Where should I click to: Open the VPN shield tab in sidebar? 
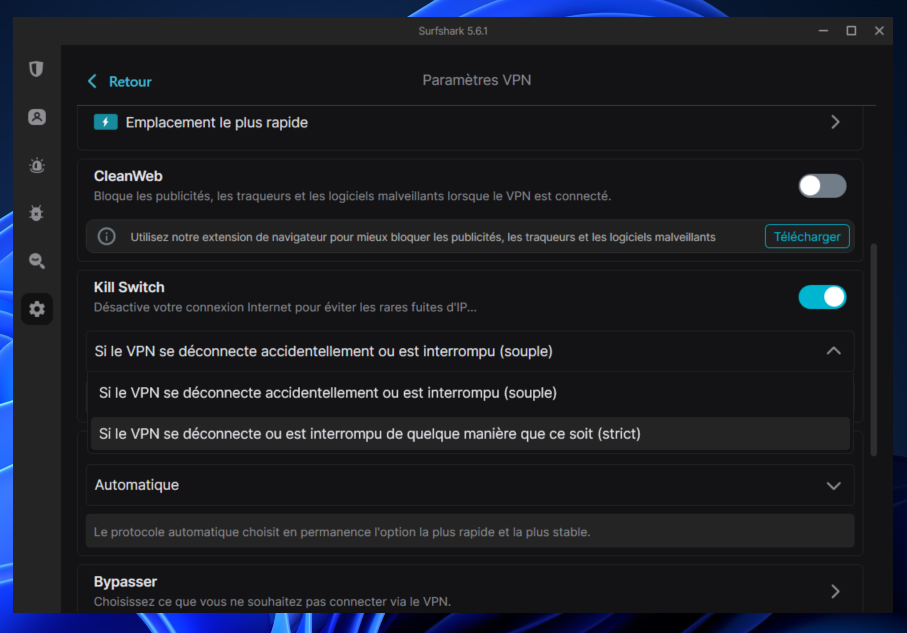click(x=36, y=69)
